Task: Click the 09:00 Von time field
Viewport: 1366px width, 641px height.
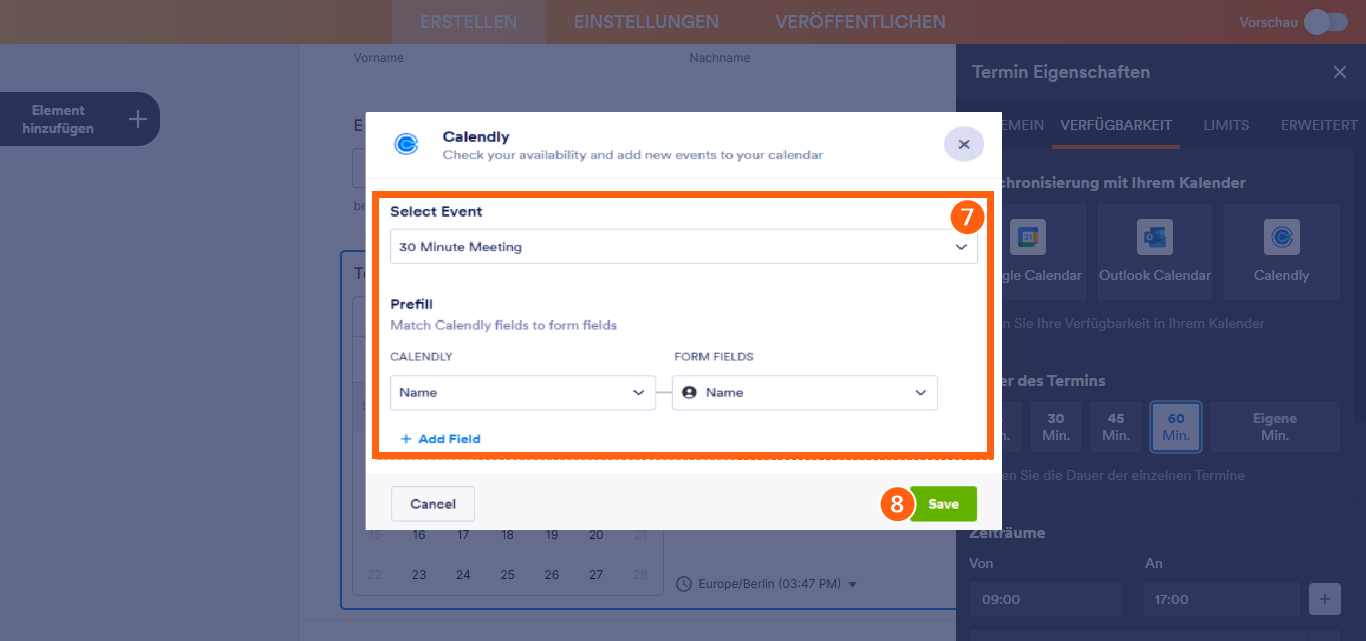Action: pyautogui.click(x=1044, y=598)
